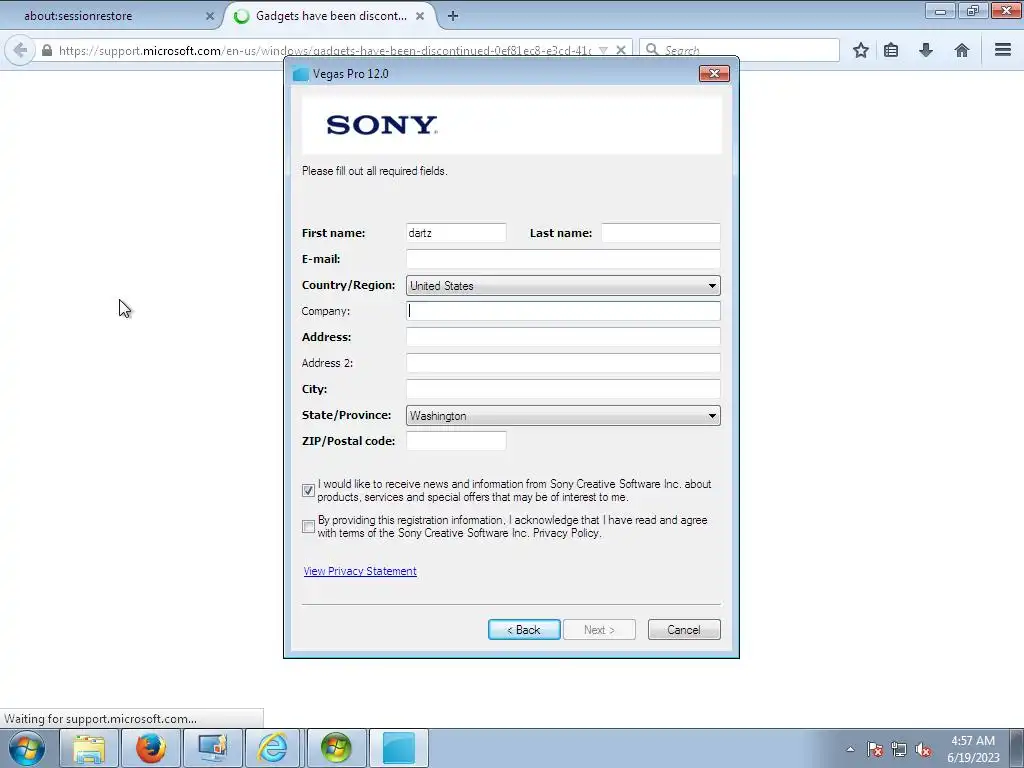Open the Firefox hamburger menu
The image size is (1024, 768).
(x=1003, y=50)
